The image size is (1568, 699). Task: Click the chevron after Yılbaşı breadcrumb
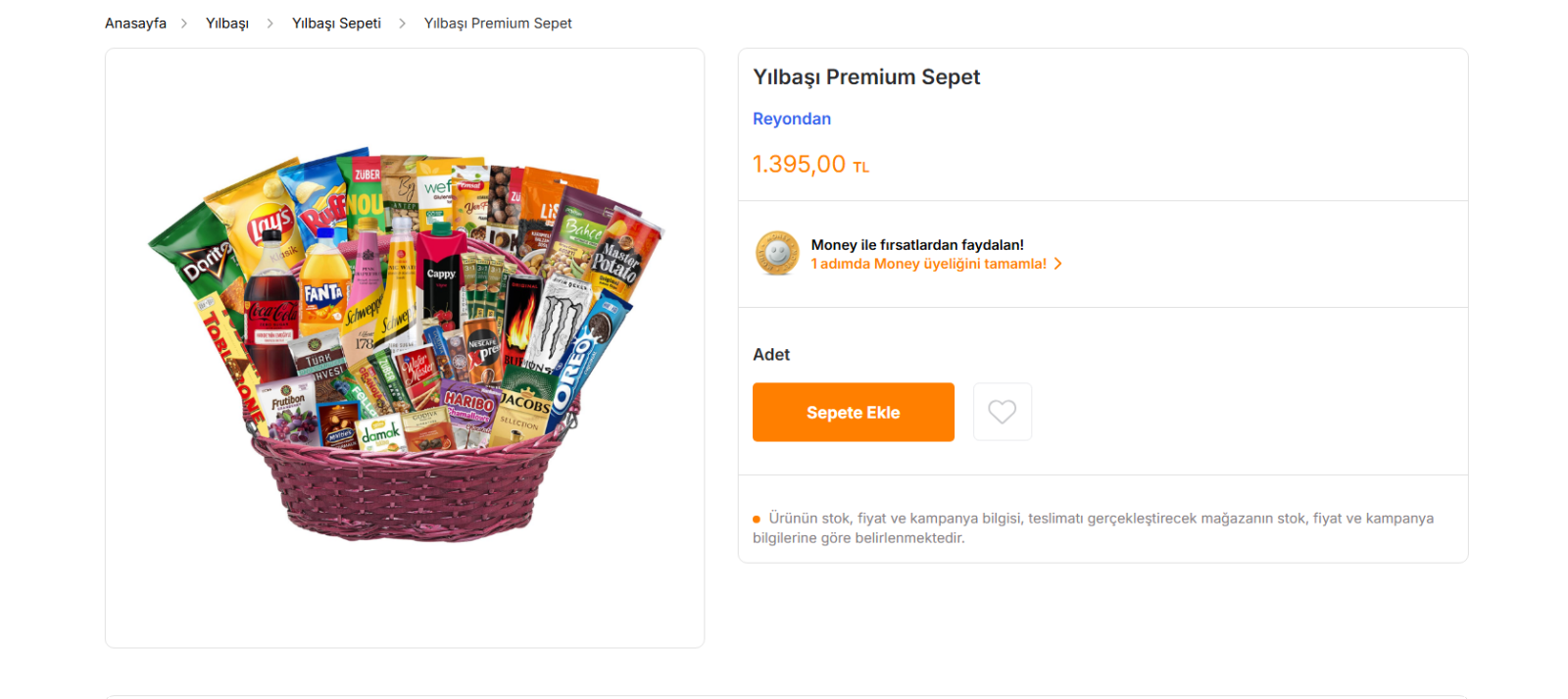(x=270, y=24)
